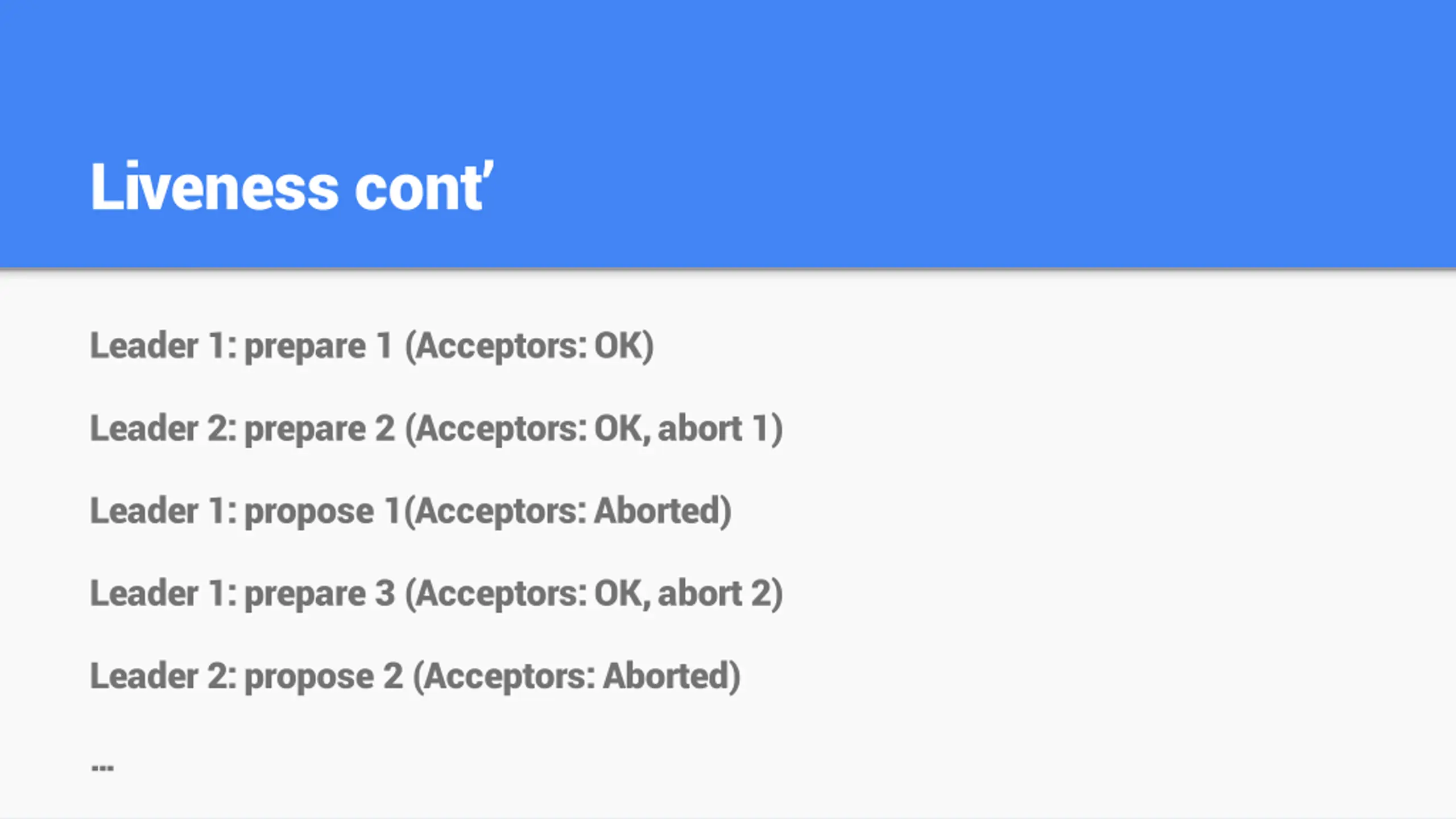Click text Acceptors: OK on first line

coord(529,346)
